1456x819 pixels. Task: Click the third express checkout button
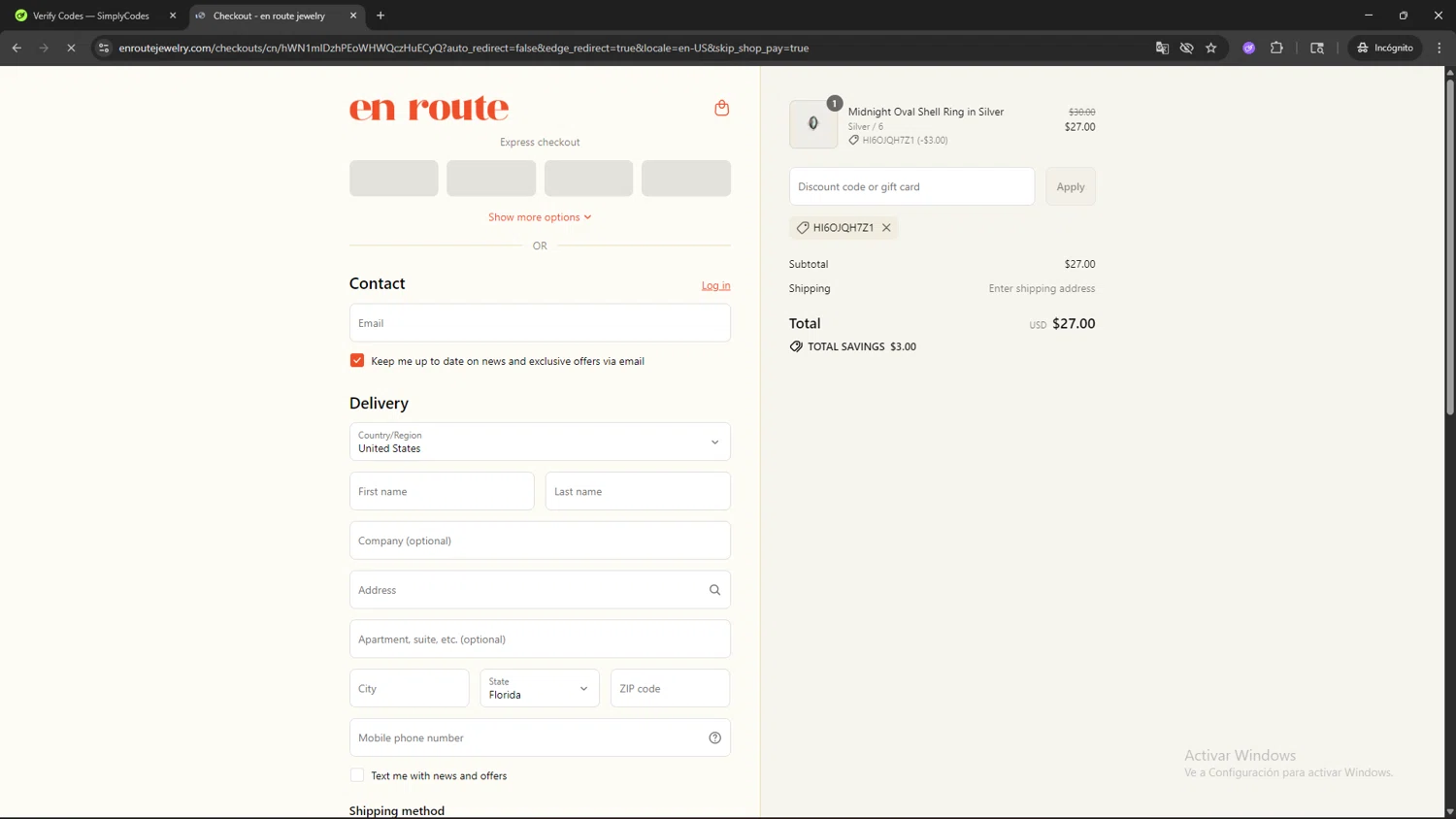click(588, 179)
